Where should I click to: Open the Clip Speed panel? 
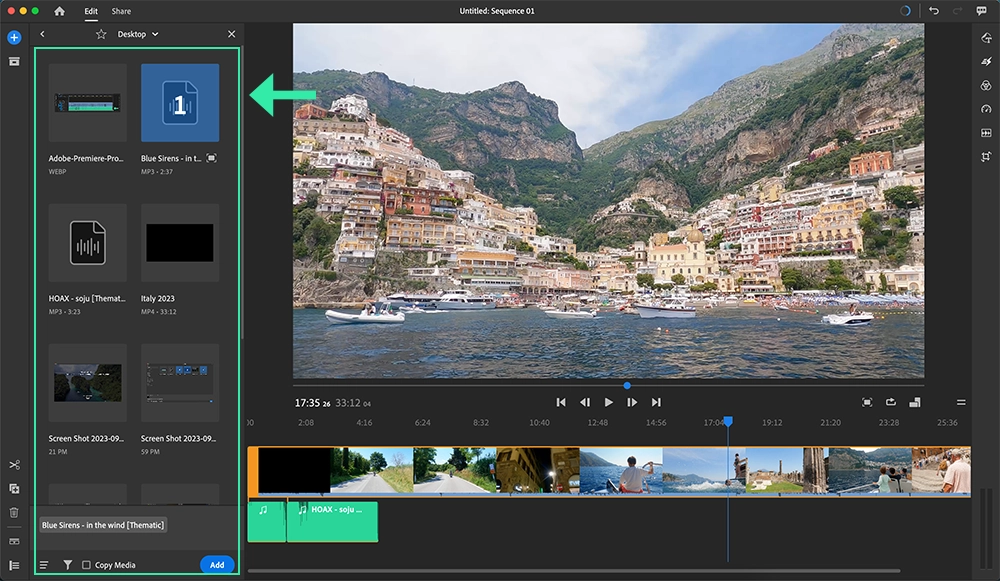click(x=985, y=108)
